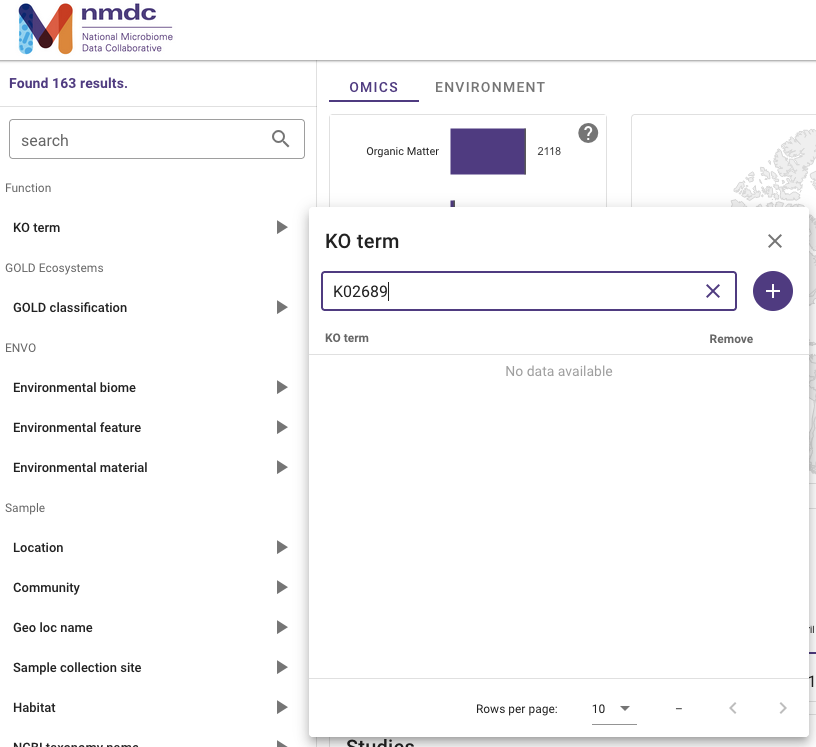Viewport: 816px width, 747px height.
Task: Switch to the ENVIRONMENT tab
Action: coord(490,87)
